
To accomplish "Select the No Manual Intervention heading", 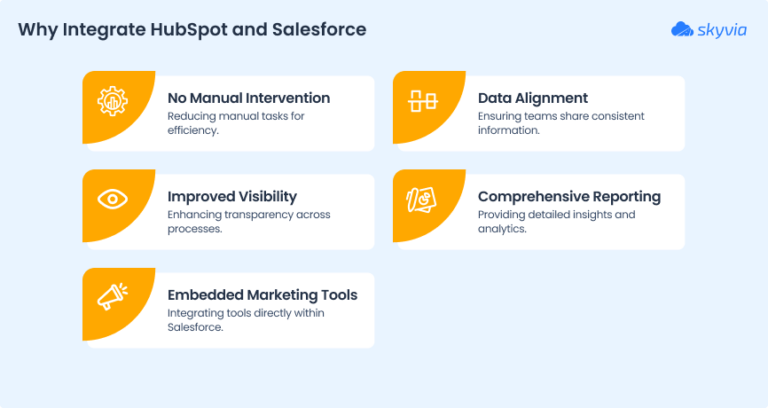I will [248, 98].
